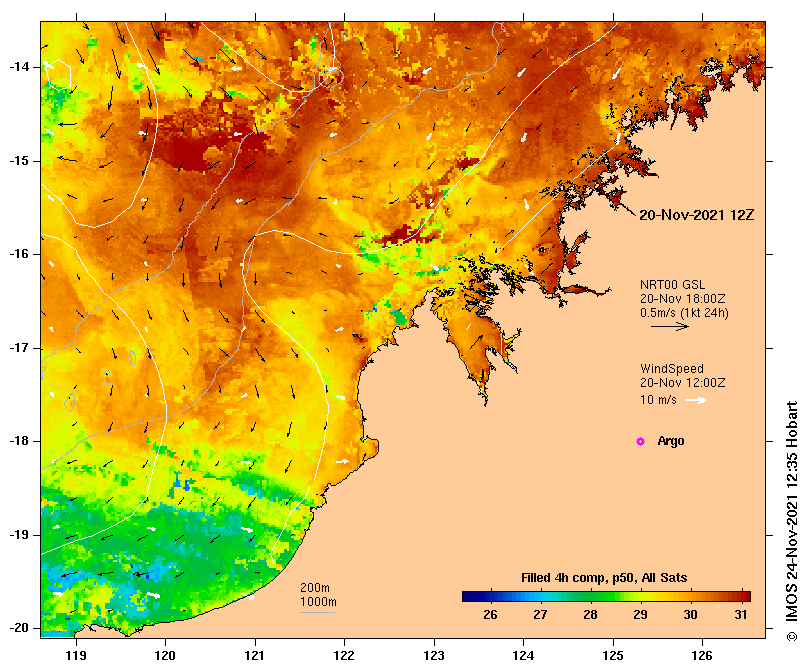Click the colorbar label 30
This screenshot has height=672, width=809.
pos(690,615)
